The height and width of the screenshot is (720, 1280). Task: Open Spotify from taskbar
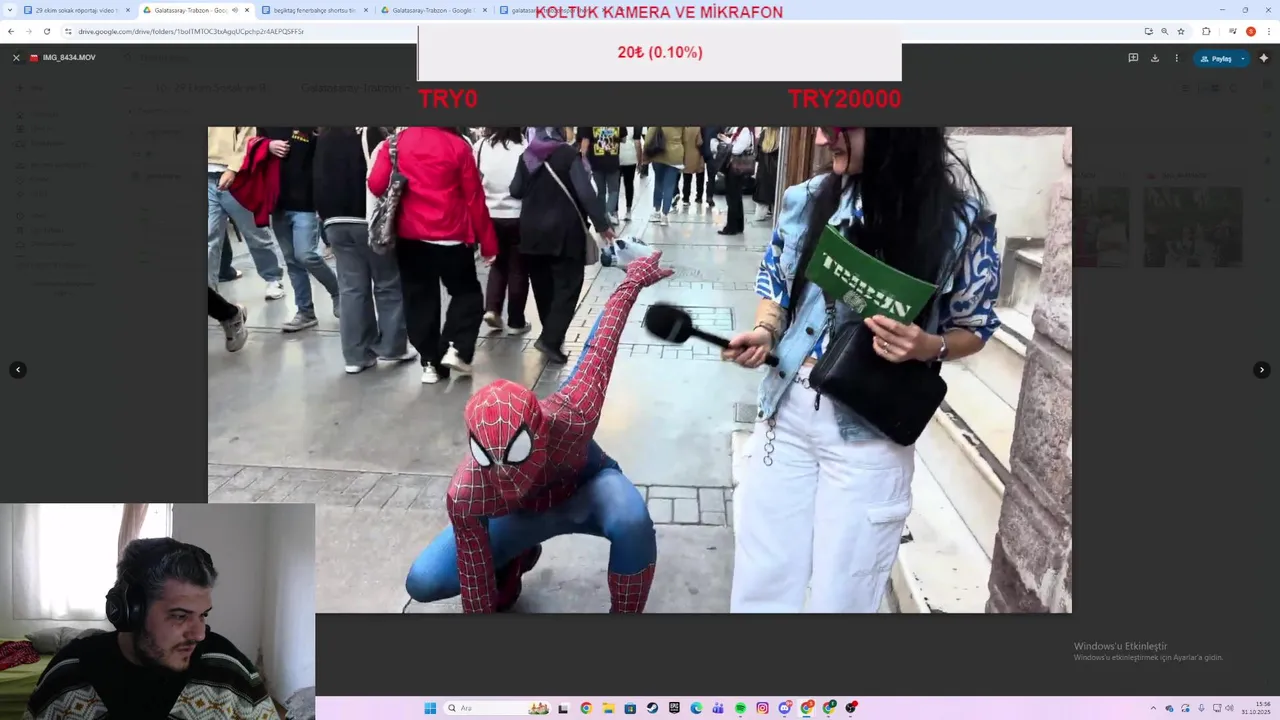pyautogui.click(x=741, y=708)
